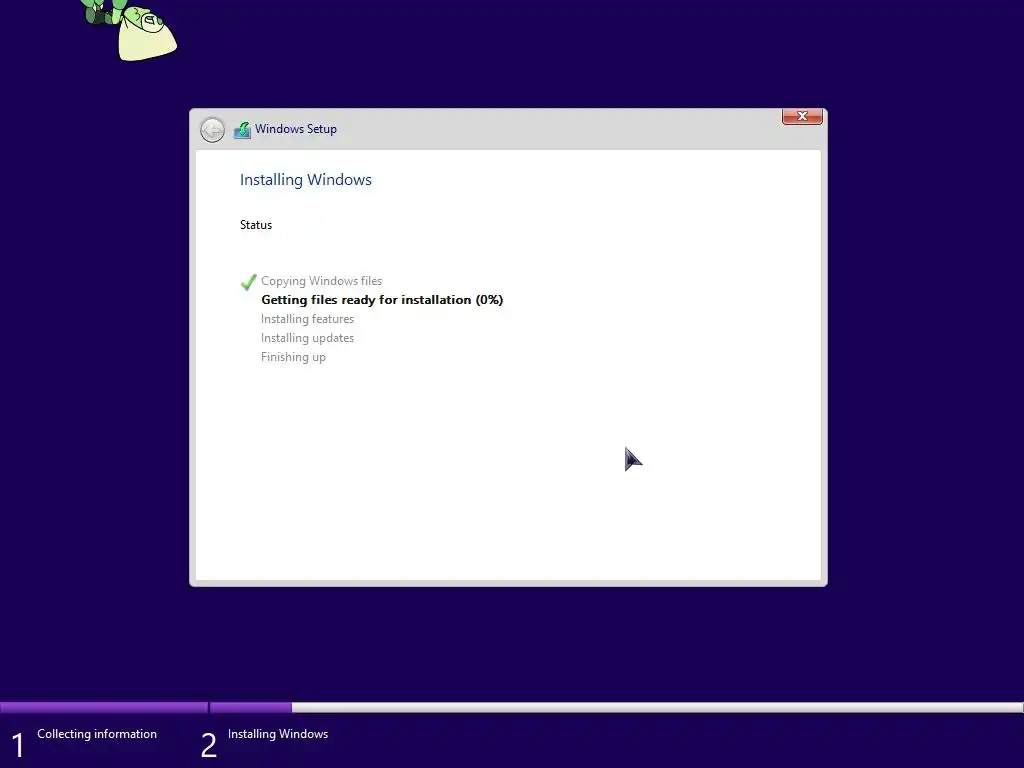Click the 'Status' label
1024x768 pixels.
coord(256,225)
